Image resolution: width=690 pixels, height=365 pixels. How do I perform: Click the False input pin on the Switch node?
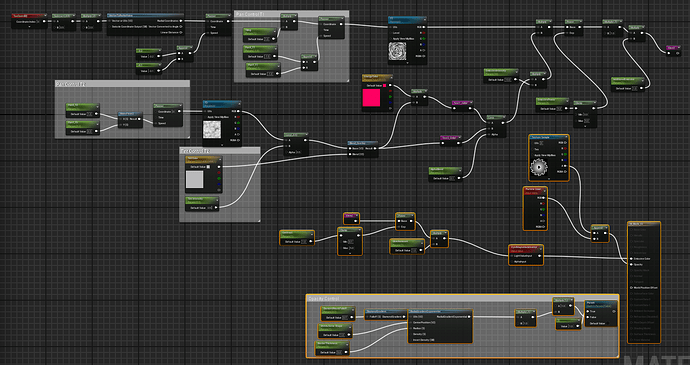coord(587,317)
